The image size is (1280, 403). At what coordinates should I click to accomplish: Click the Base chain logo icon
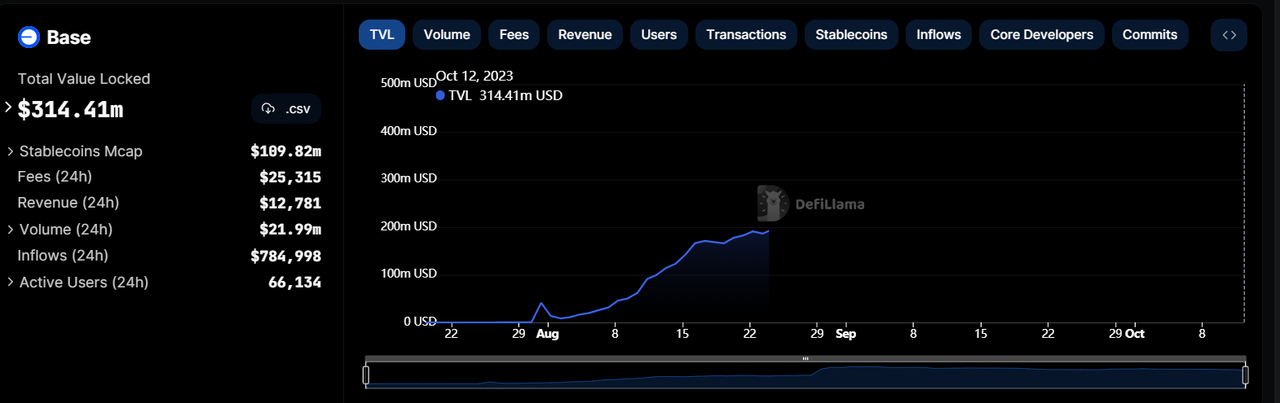point(28,38)
